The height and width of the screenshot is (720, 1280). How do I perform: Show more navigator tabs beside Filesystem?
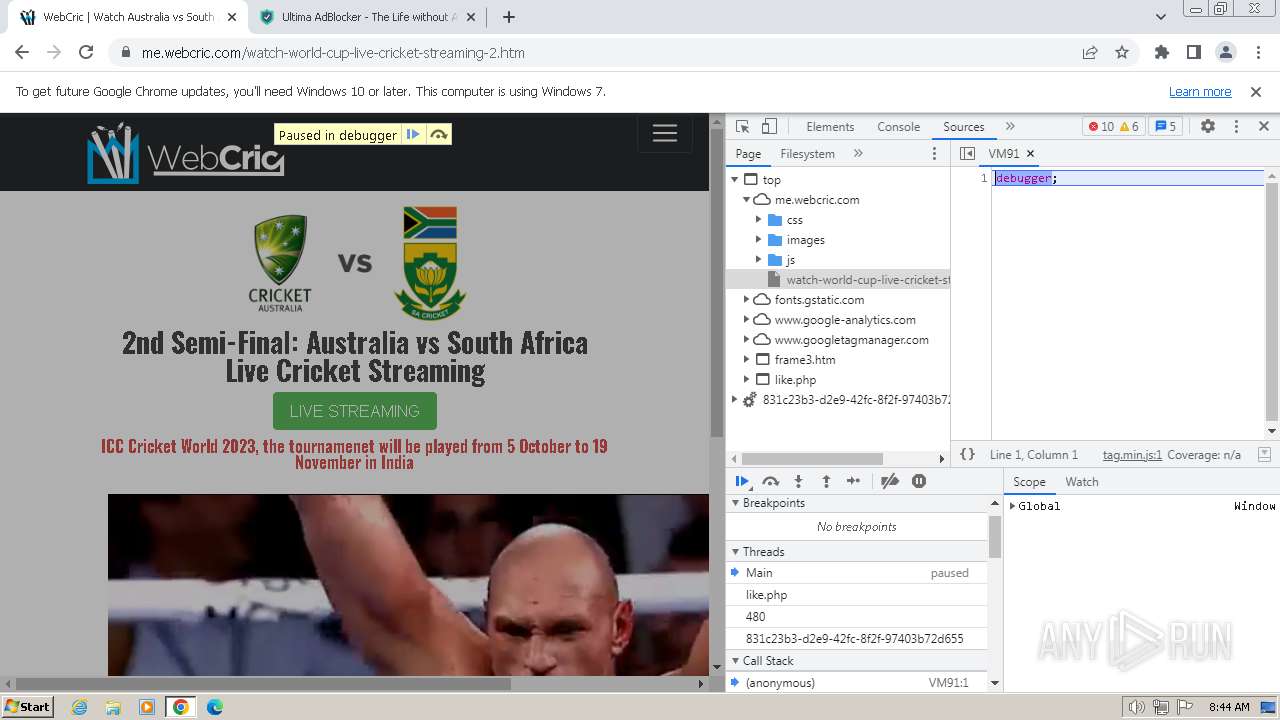pyautogui.click(x=858, y=153)
